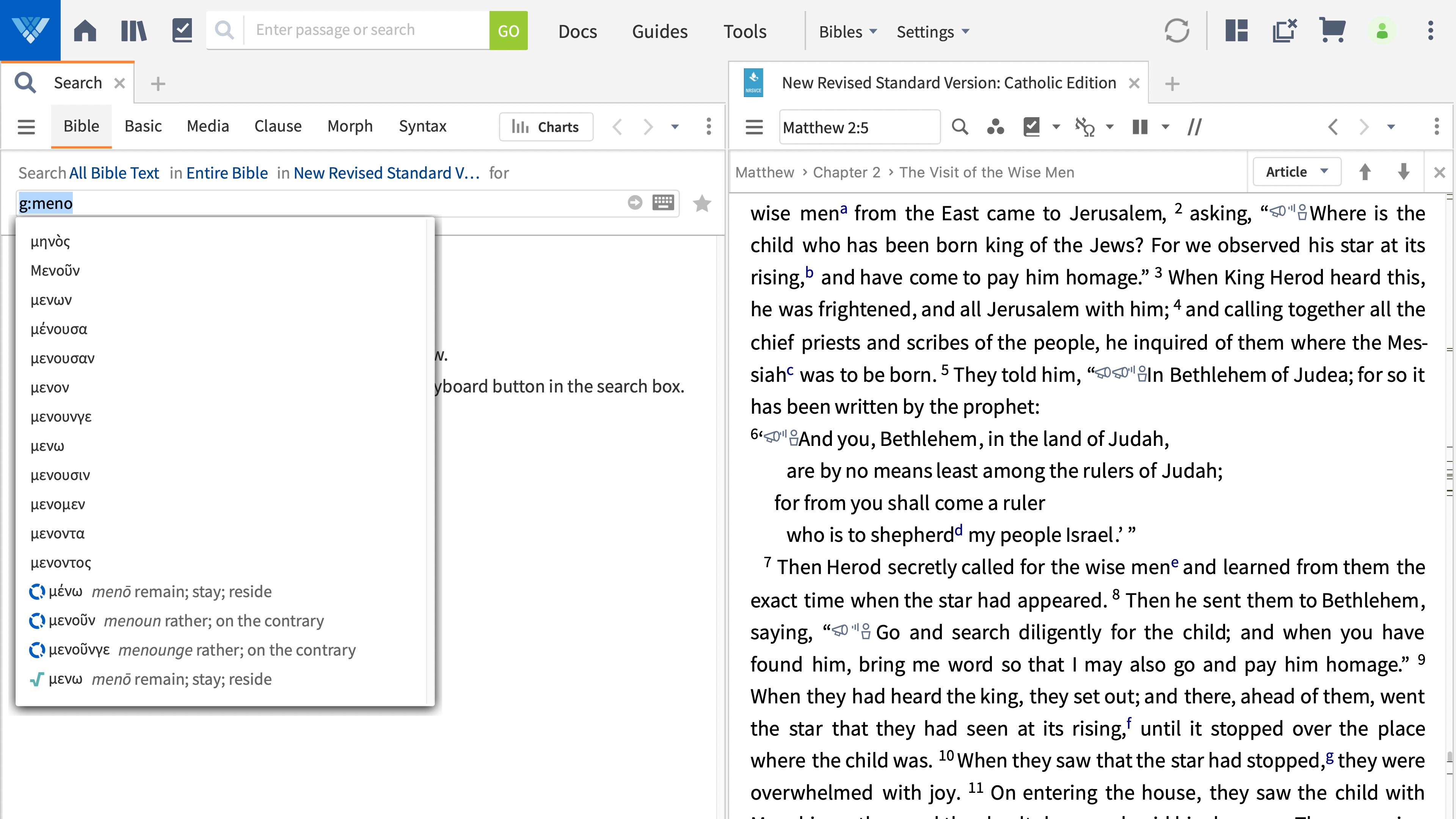
Task: Open the shopping cart
Action: pyautogui.click(x=1332, y=30)
